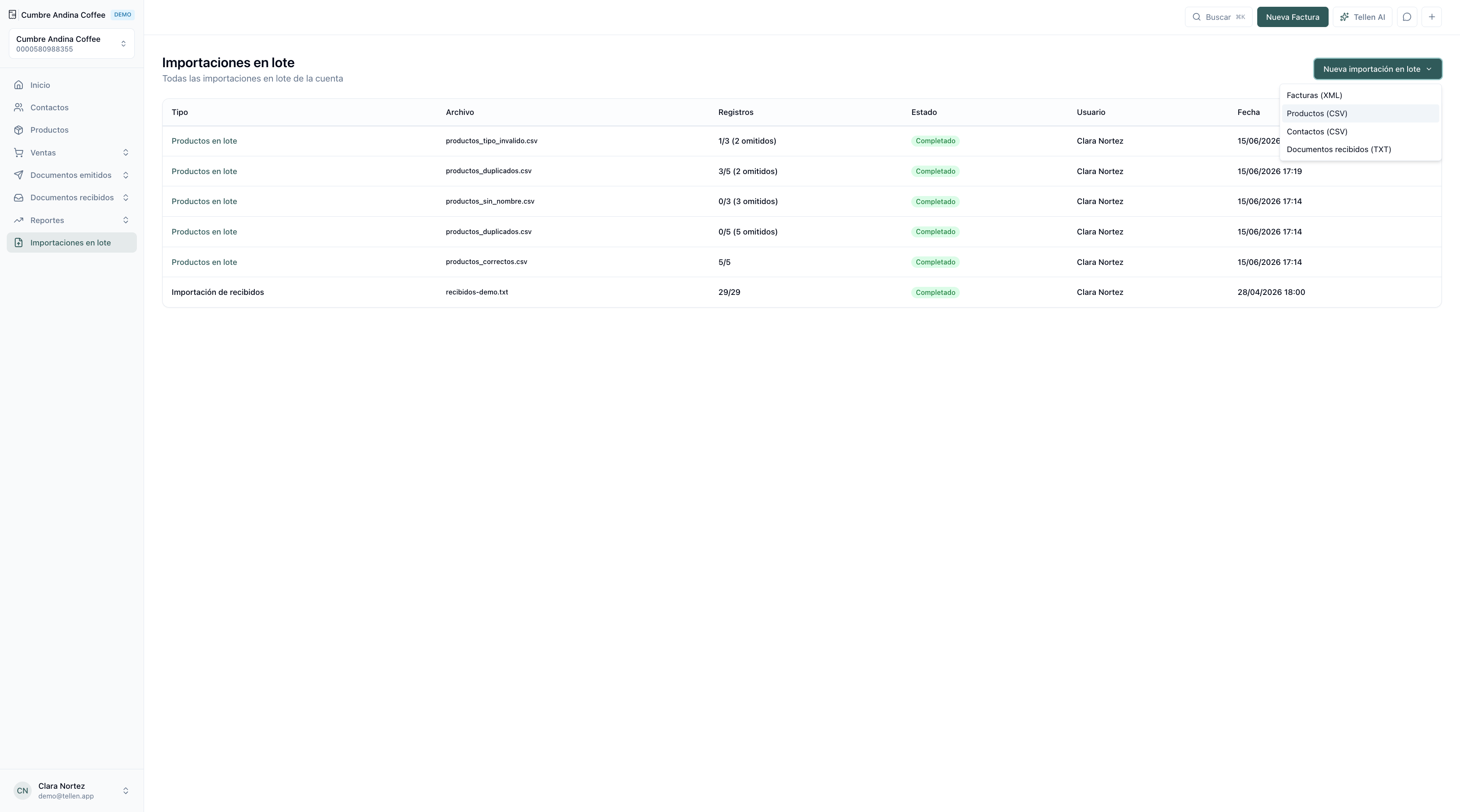
Task: Click Completado badge in recibidos-demo.txt row
Action: 935,292
